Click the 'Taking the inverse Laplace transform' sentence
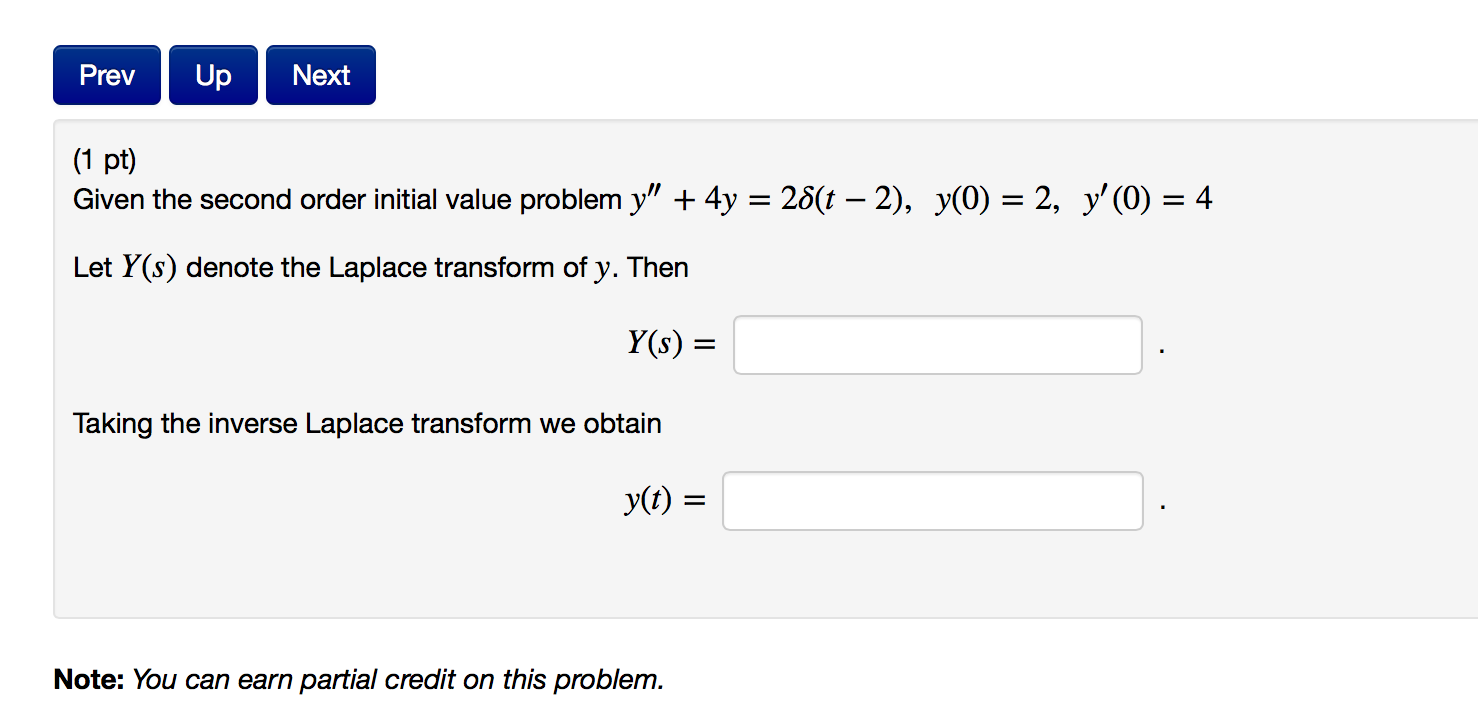This screenshot has height=708, width=1478. click(x=367, y=424)
